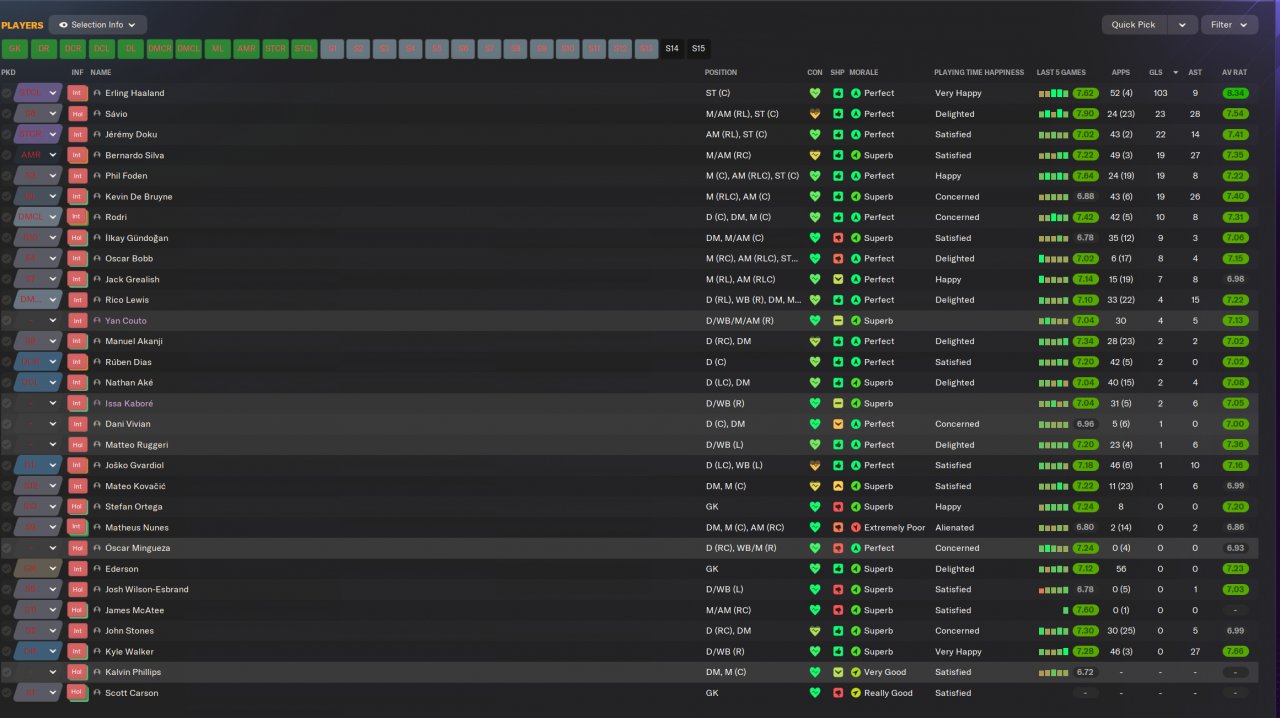
Task: Click Kalvin Phillips' Very Good morale icon
Action: tap(856, 672)
